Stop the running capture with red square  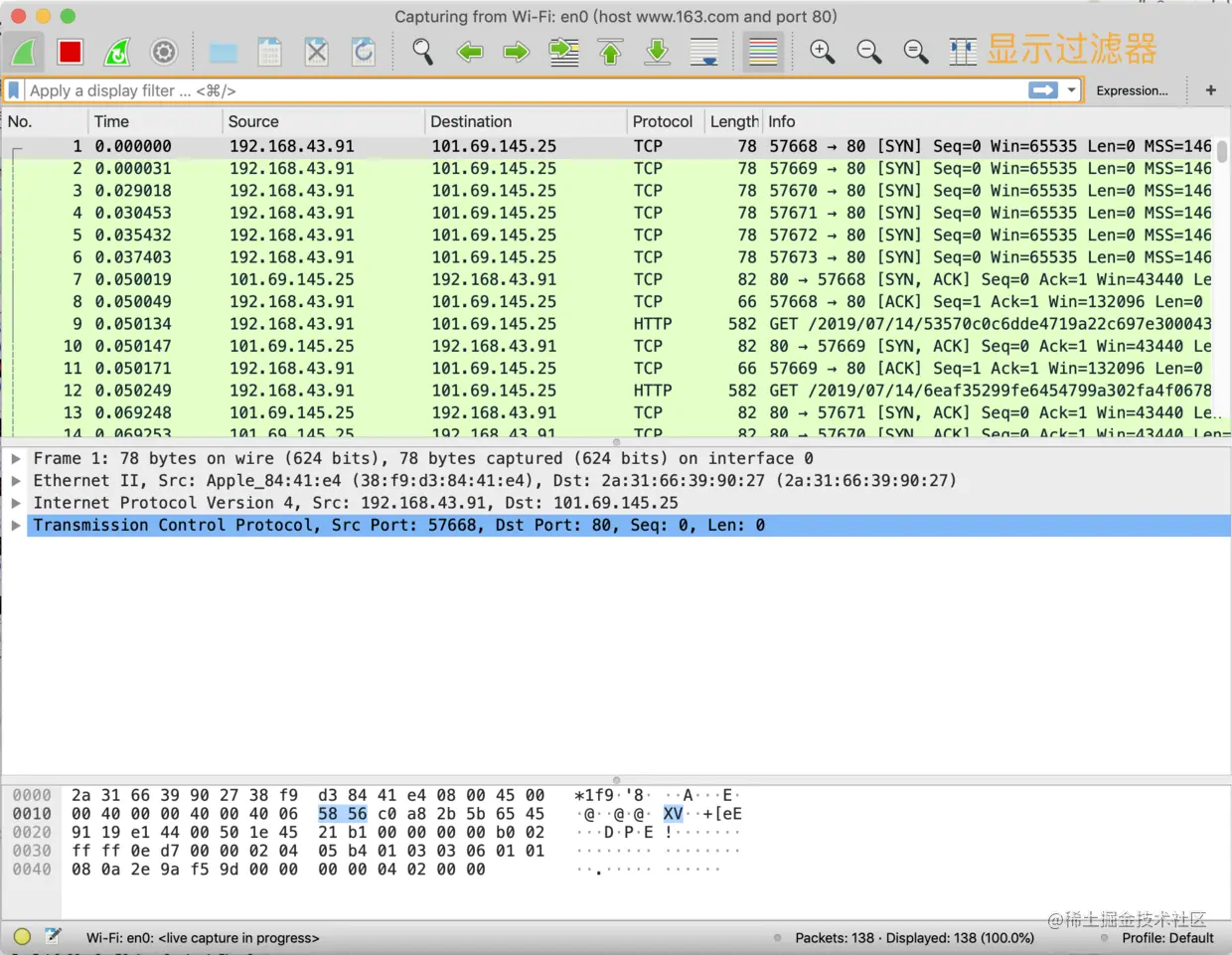[x=70, y=52]
